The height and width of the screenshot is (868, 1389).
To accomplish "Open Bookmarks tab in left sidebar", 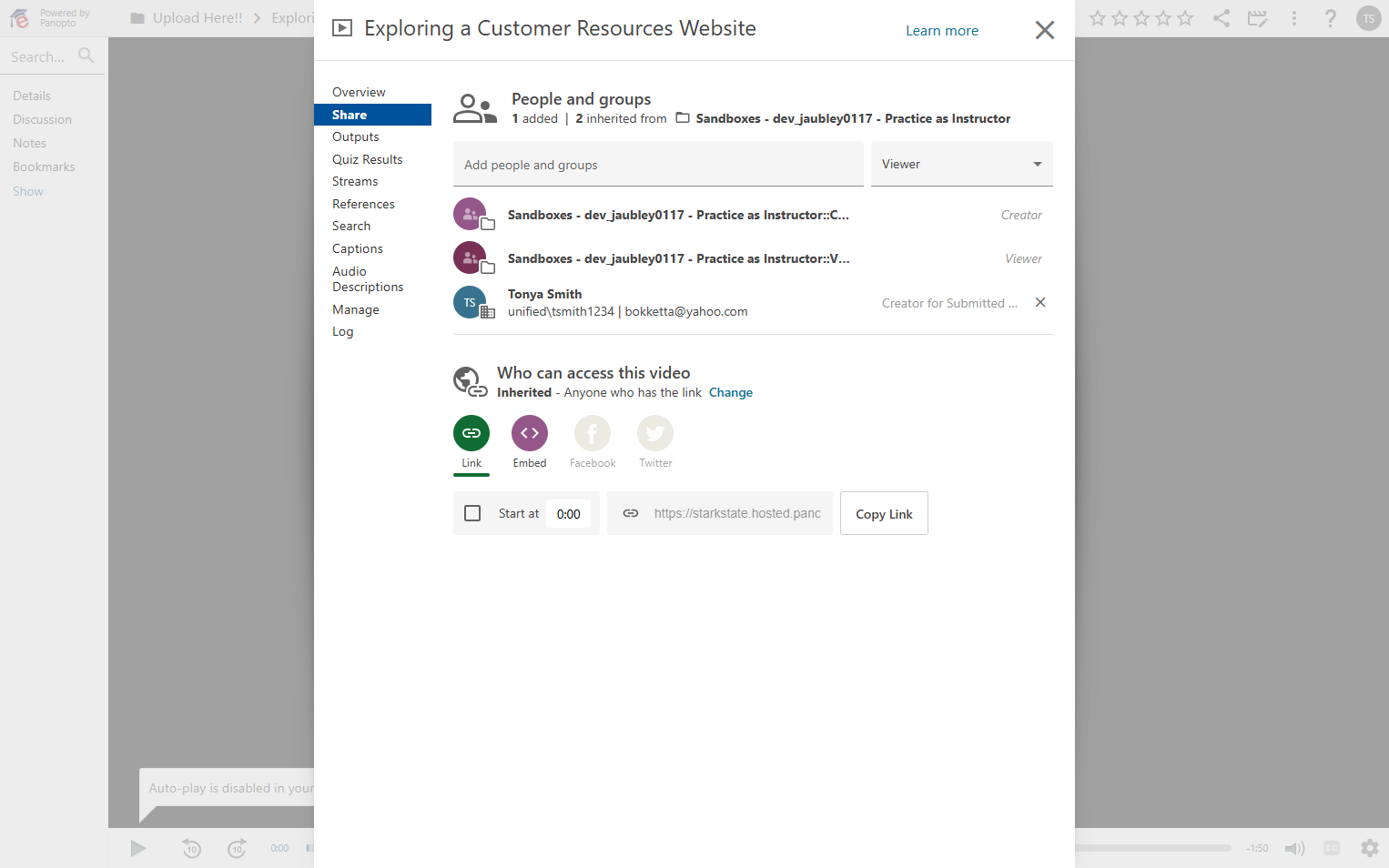I will coord(44,167).
